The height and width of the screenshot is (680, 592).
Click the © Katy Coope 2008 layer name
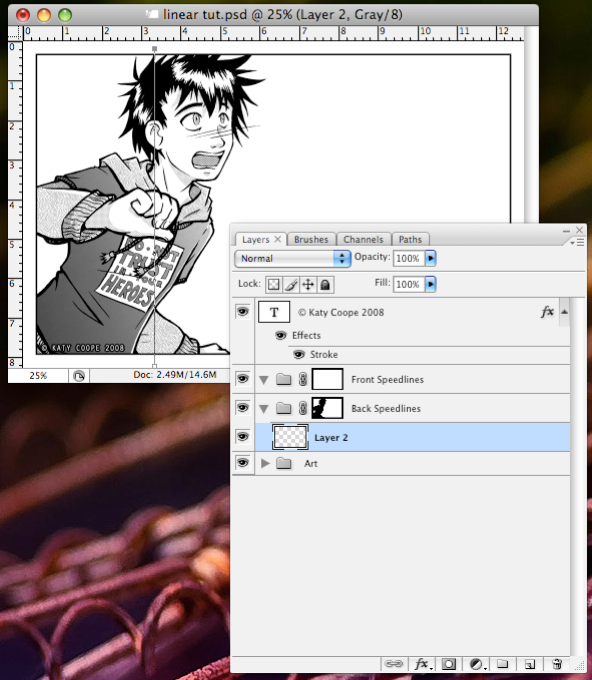[x=341, y=312]
